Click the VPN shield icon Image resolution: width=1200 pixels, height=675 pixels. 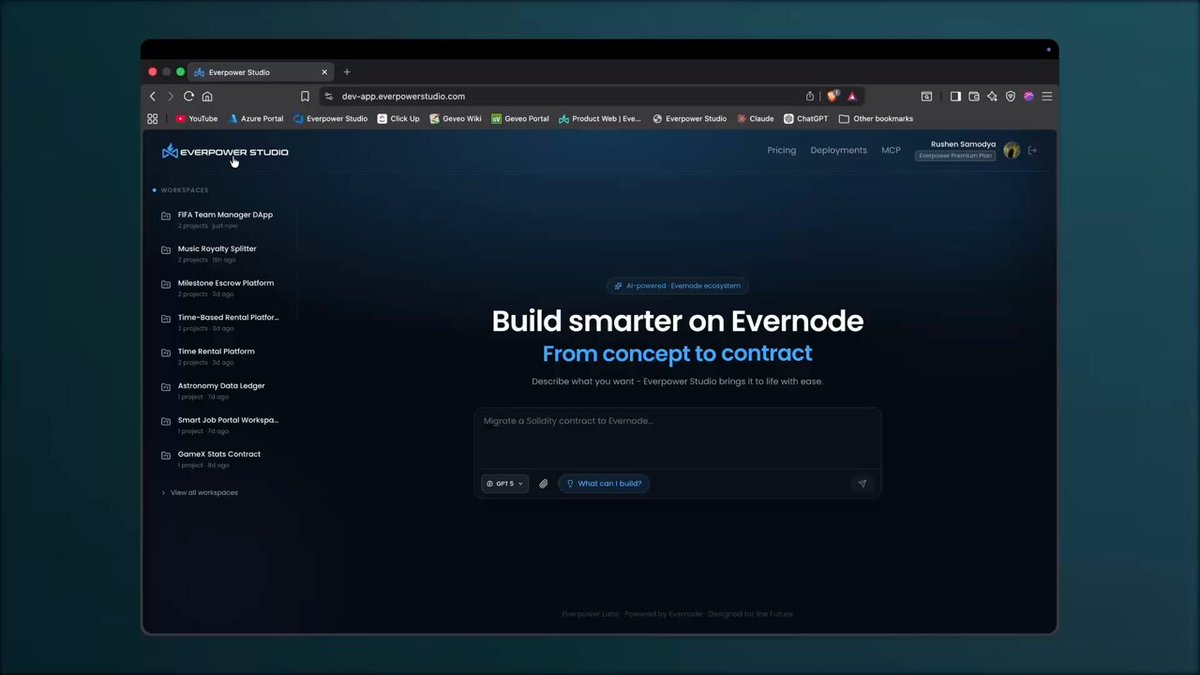[1010, 96]
